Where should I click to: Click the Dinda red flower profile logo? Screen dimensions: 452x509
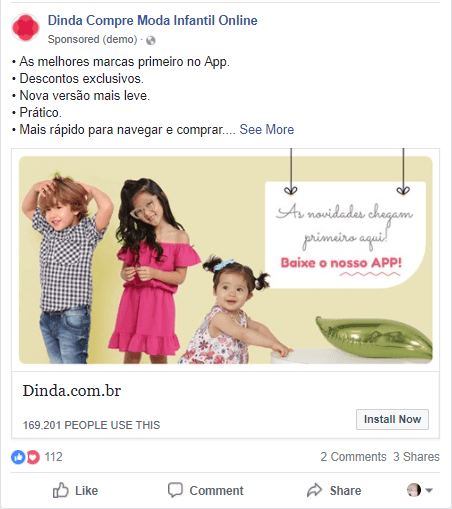tap(26, 27)
